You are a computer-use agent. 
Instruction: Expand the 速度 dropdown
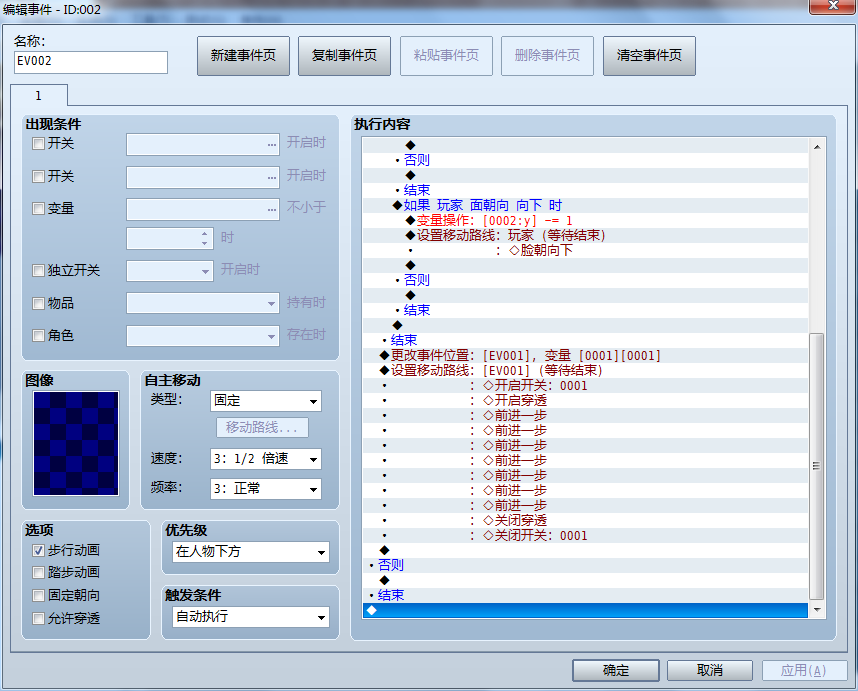(x=265, y=459)
